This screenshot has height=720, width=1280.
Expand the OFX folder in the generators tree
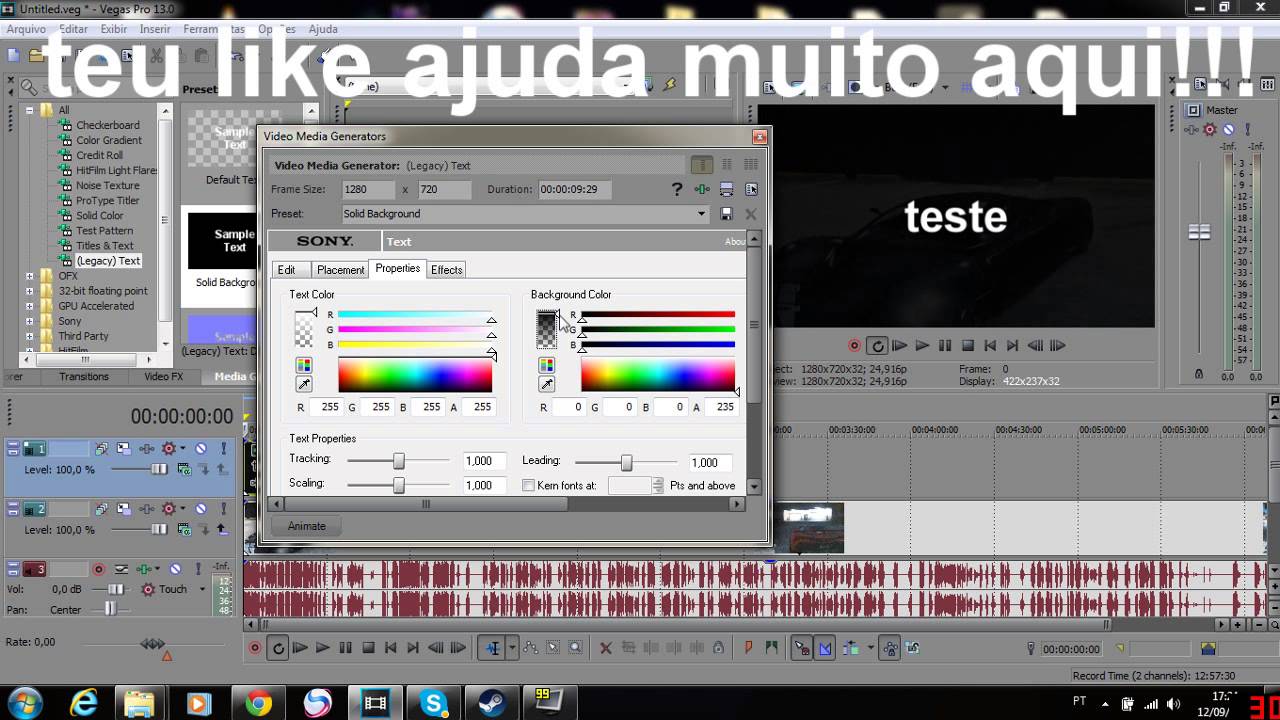coord(29,276)
